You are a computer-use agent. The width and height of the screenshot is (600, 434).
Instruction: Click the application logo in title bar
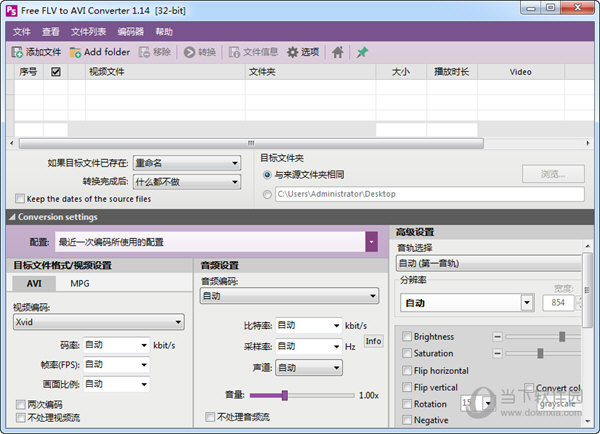[11, 11]
